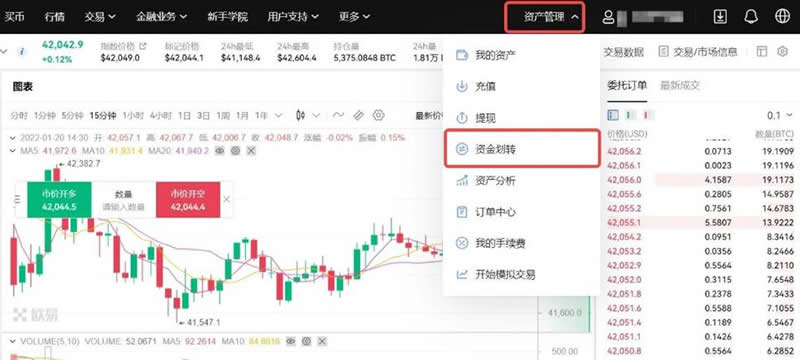Viewport: 800px width, 360px height.
Task: Show only asks in order book view
Action: (x=645, y=115)
